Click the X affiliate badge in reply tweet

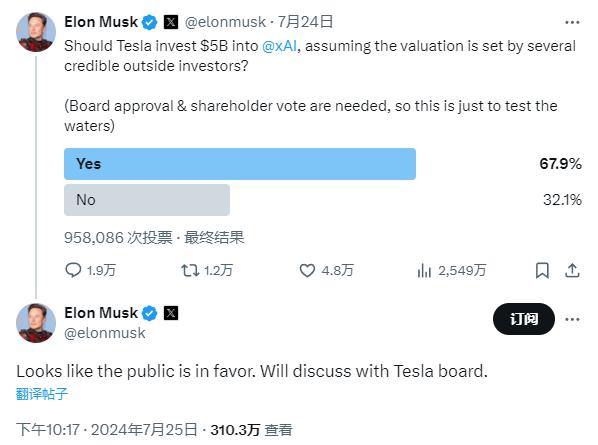[171, 313]
